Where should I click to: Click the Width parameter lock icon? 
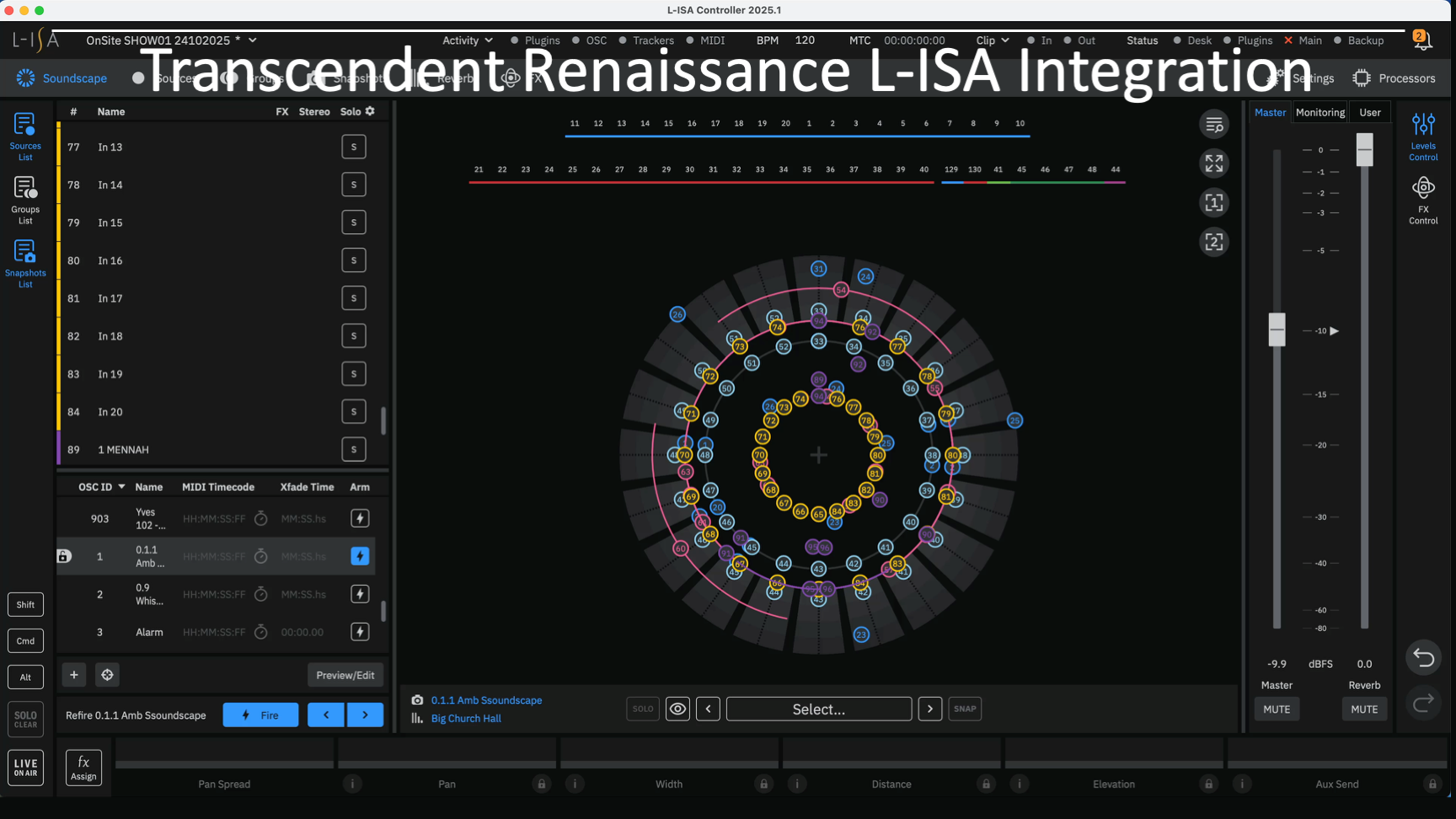(764, 784)
